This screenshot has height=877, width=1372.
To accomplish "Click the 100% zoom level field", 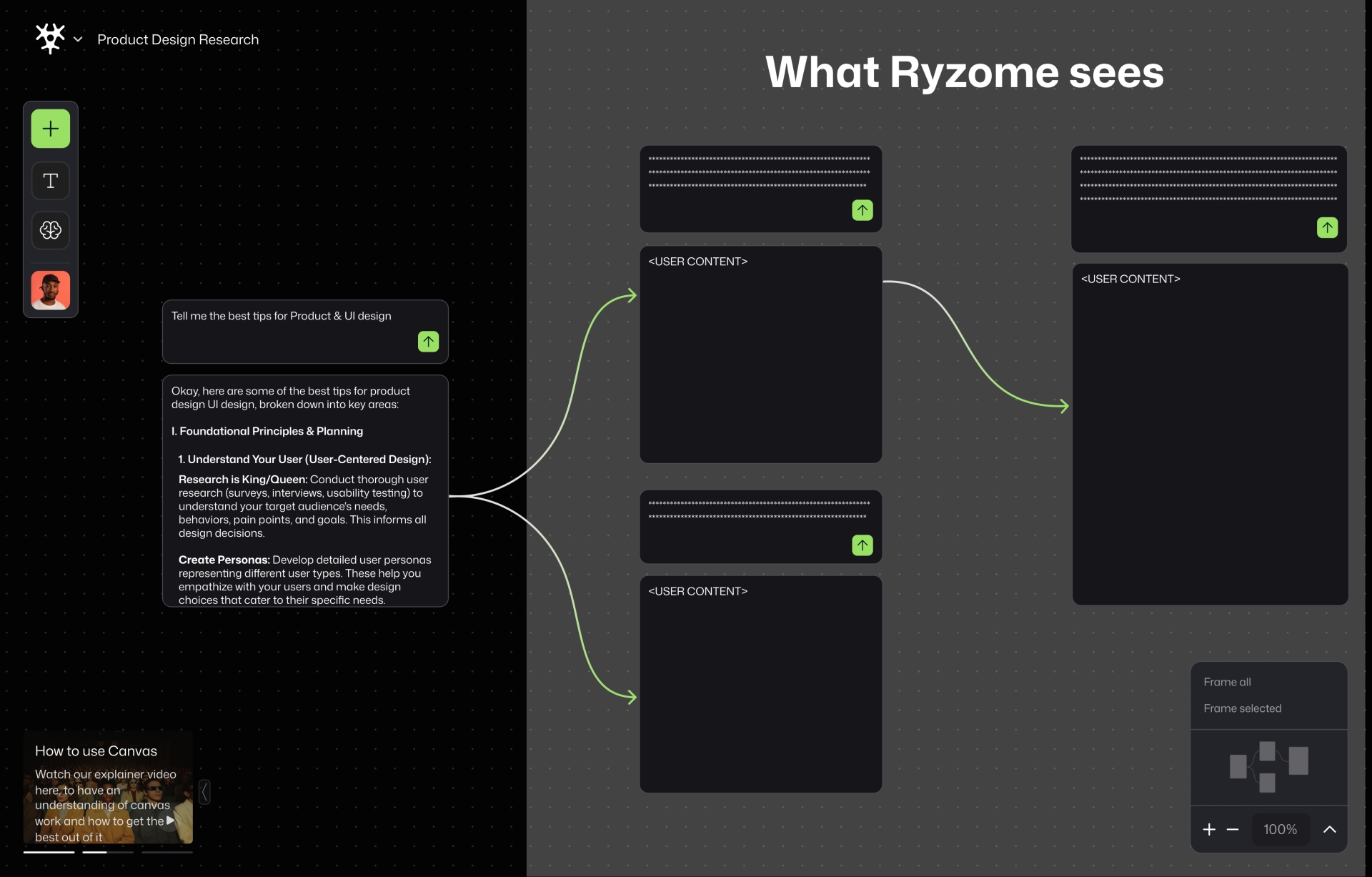I will coord(1280,829).
